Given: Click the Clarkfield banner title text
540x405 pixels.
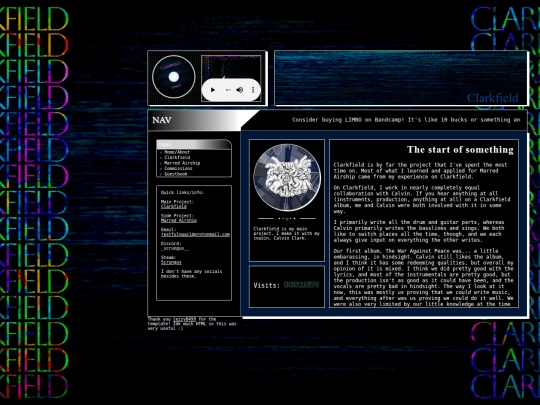Looking at the screenshot, I should [x=492, y=98].
